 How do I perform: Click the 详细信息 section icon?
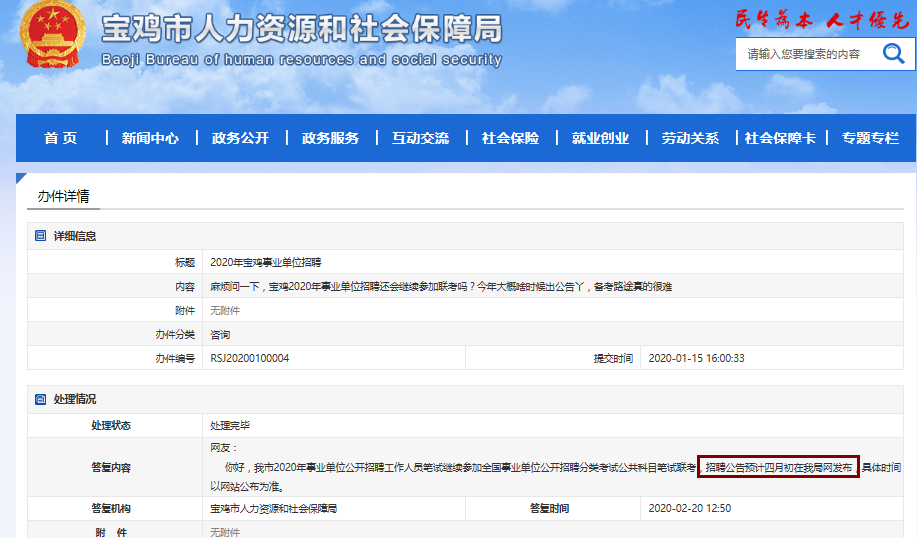point(40,236)
